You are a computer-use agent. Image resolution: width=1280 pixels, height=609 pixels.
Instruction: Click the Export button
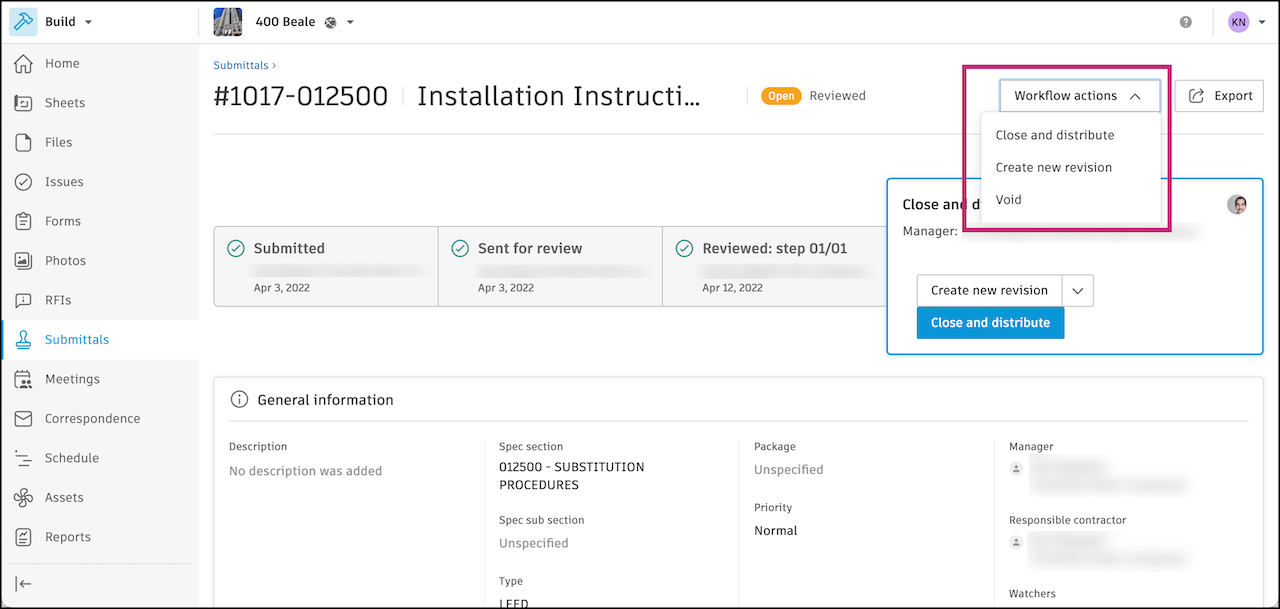1219,96
